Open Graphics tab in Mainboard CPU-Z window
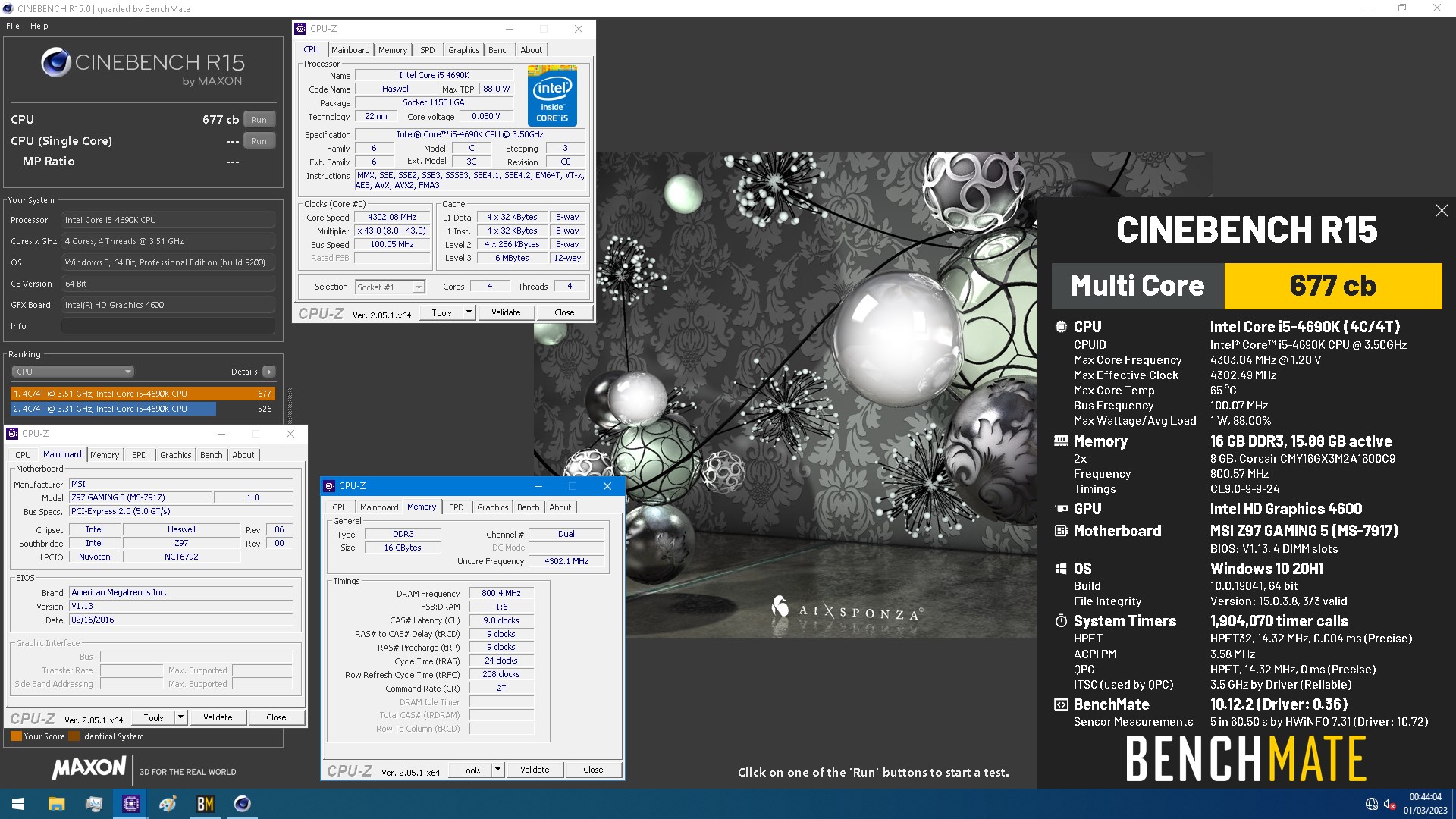 click(175, 455)
